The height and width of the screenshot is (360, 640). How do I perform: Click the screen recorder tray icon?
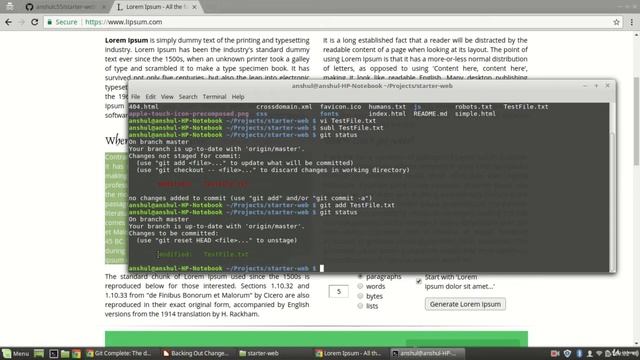(555, 353)
